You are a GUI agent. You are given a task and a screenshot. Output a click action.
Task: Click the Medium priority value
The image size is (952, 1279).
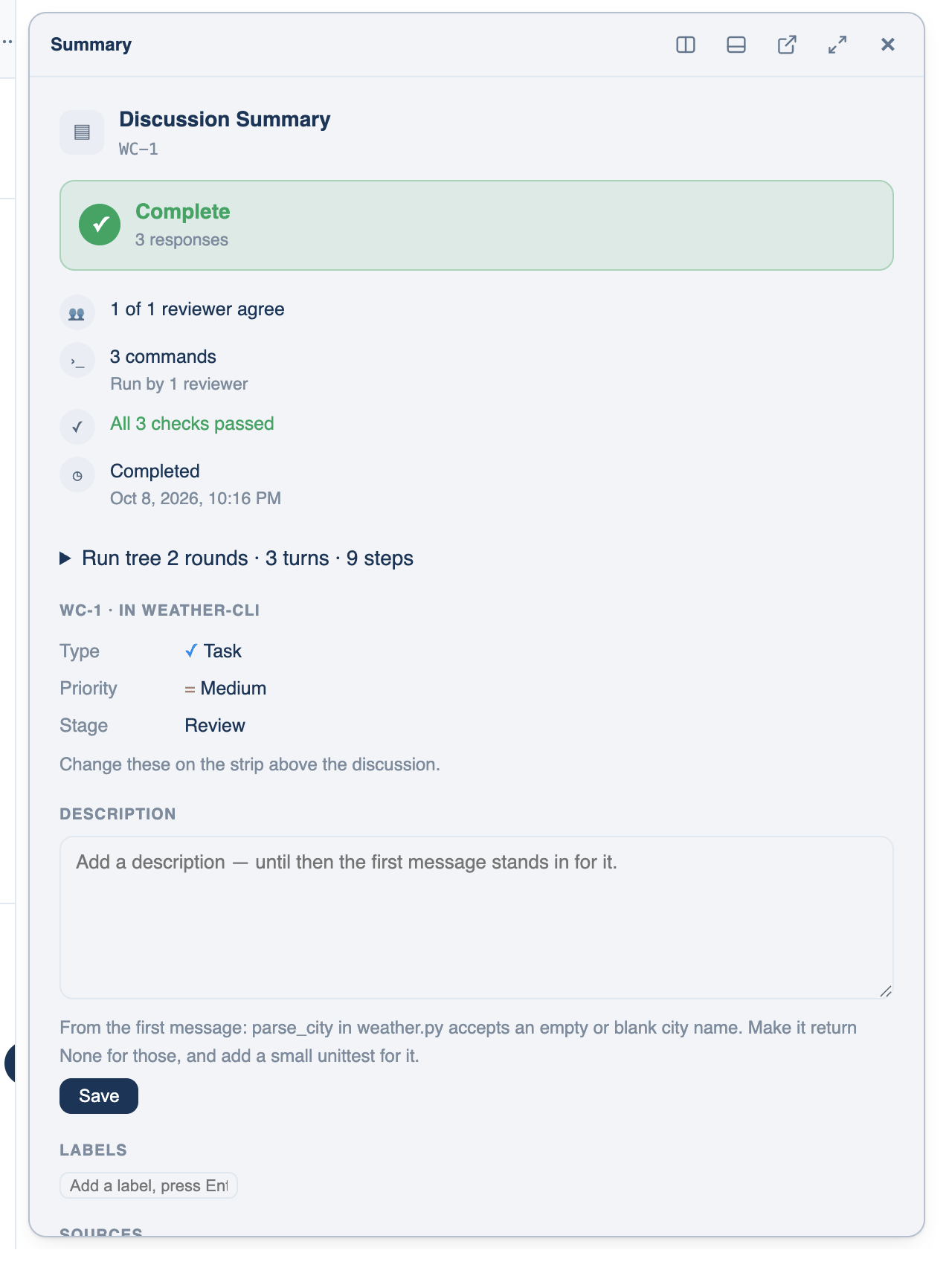click(225, 689)
